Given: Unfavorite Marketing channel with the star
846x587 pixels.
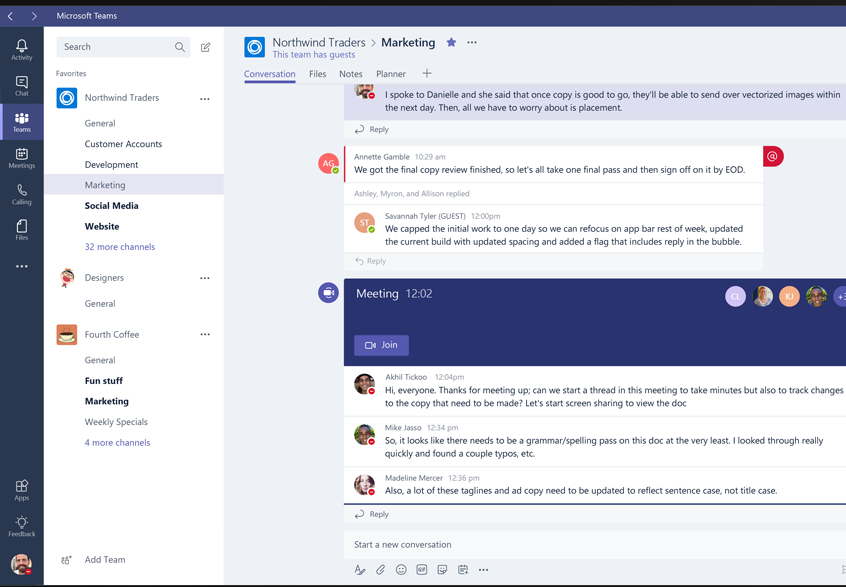Looking at the screenshot, I should pos(452,42).
